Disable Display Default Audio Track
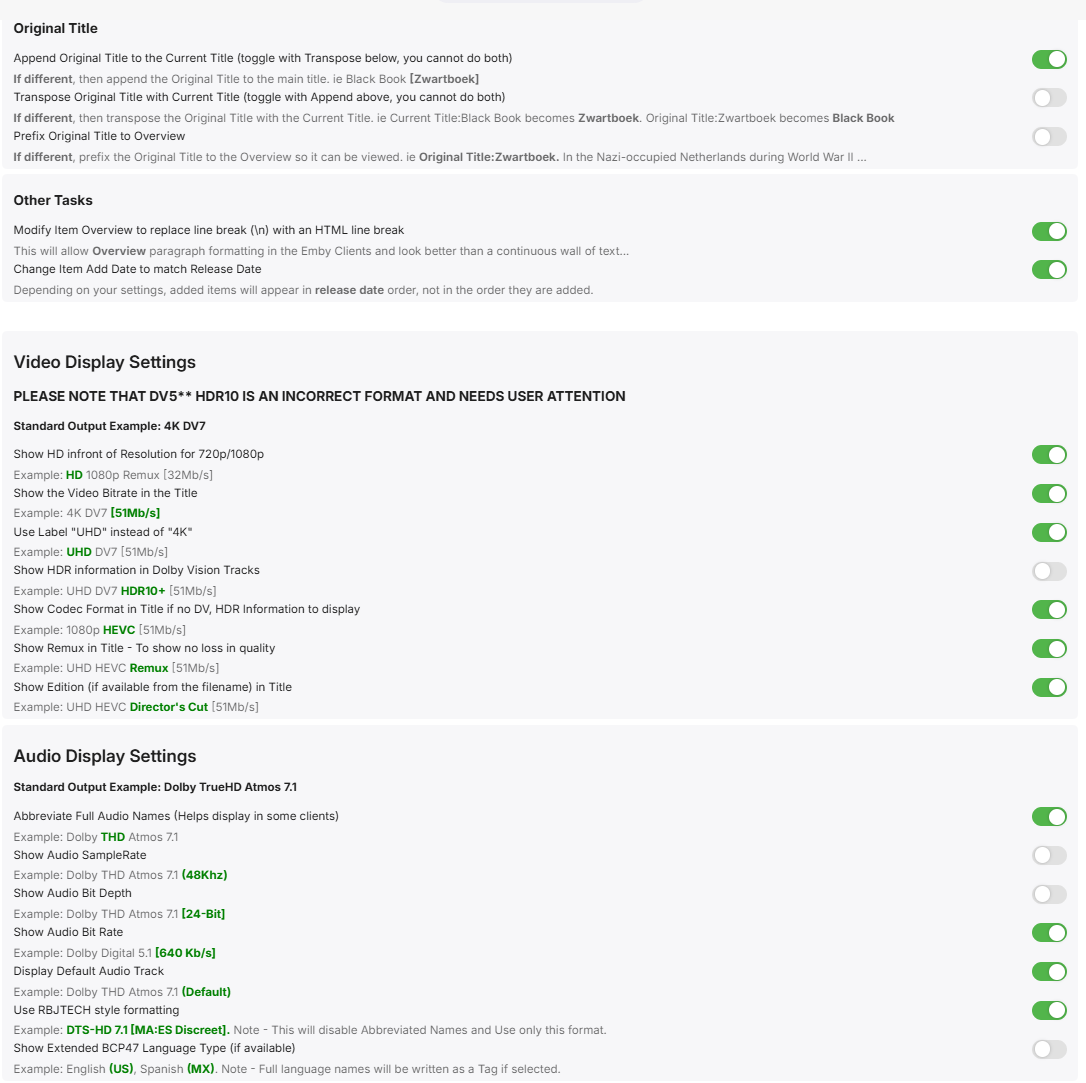1086x1083 pixels. pos(1049,972)
